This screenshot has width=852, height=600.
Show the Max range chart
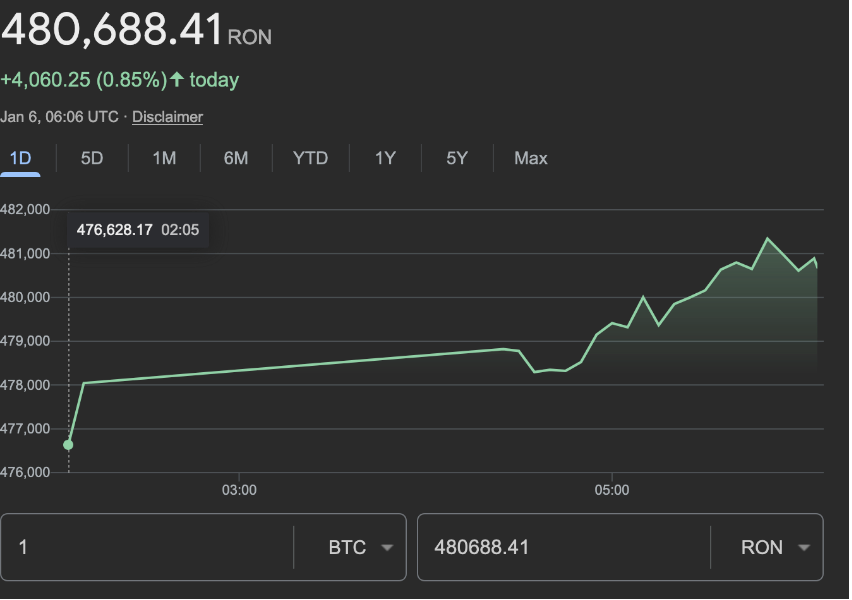click(530, 158)
